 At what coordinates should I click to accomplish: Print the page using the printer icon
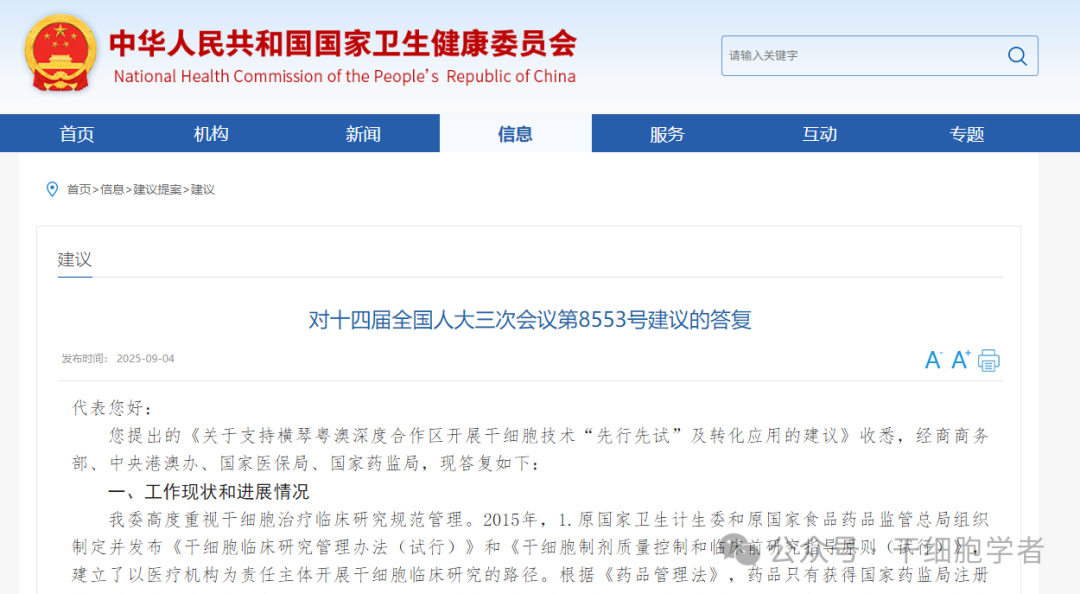[x=989, y=361]
